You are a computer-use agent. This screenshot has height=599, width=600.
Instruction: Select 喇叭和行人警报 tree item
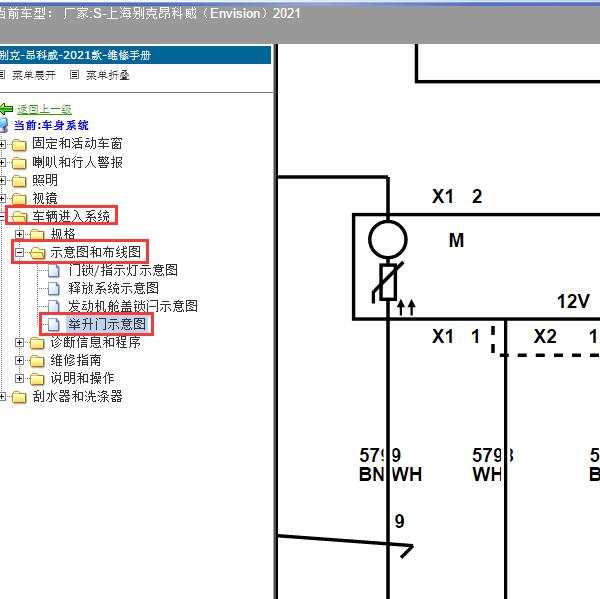click(x=77, y=162)
